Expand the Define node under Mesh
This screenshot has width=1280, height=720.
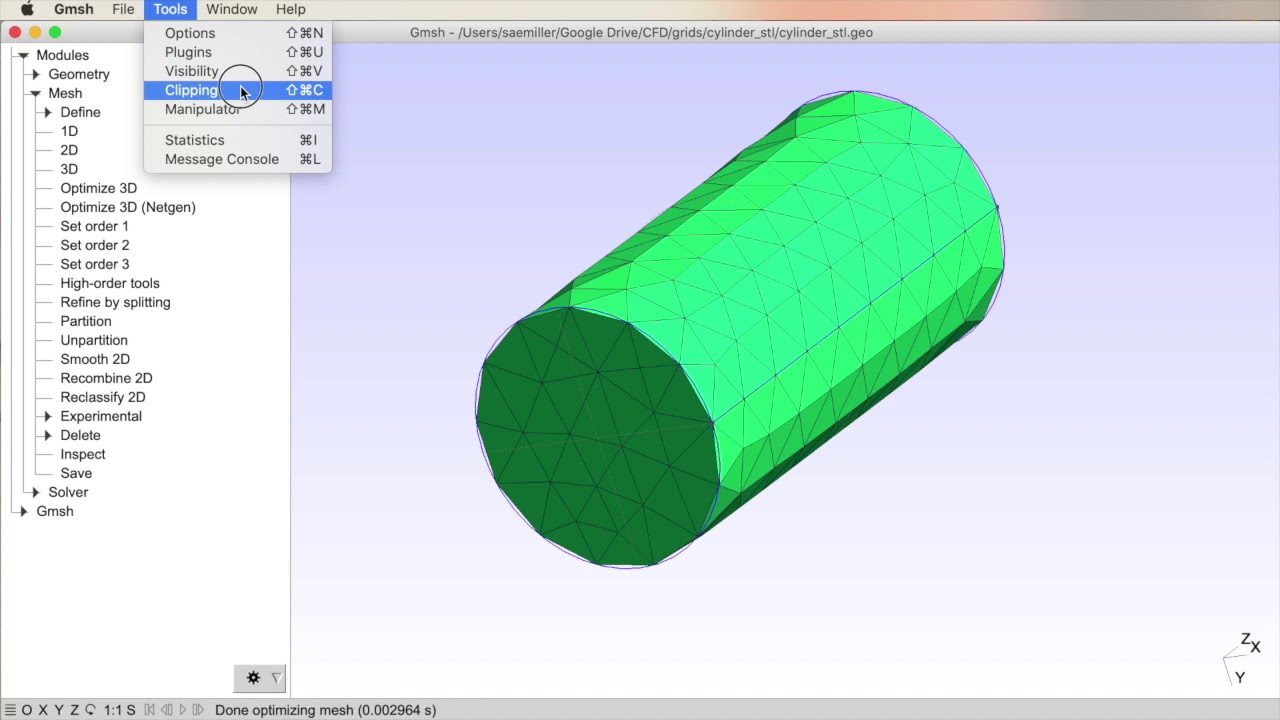pyautogui.click(x=47, y=112)
